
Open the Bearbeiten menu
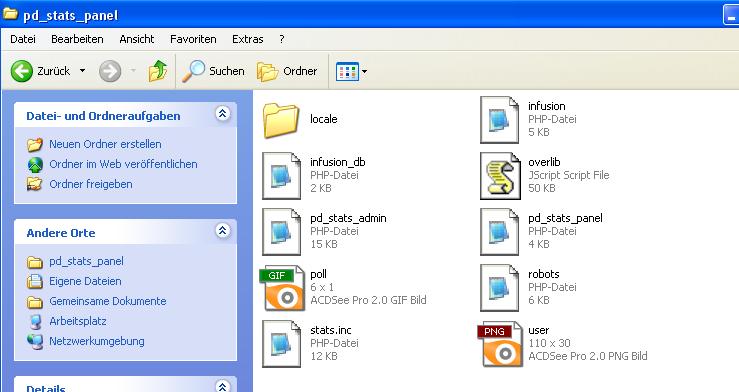pyautogui.click(x=77, y=39)
